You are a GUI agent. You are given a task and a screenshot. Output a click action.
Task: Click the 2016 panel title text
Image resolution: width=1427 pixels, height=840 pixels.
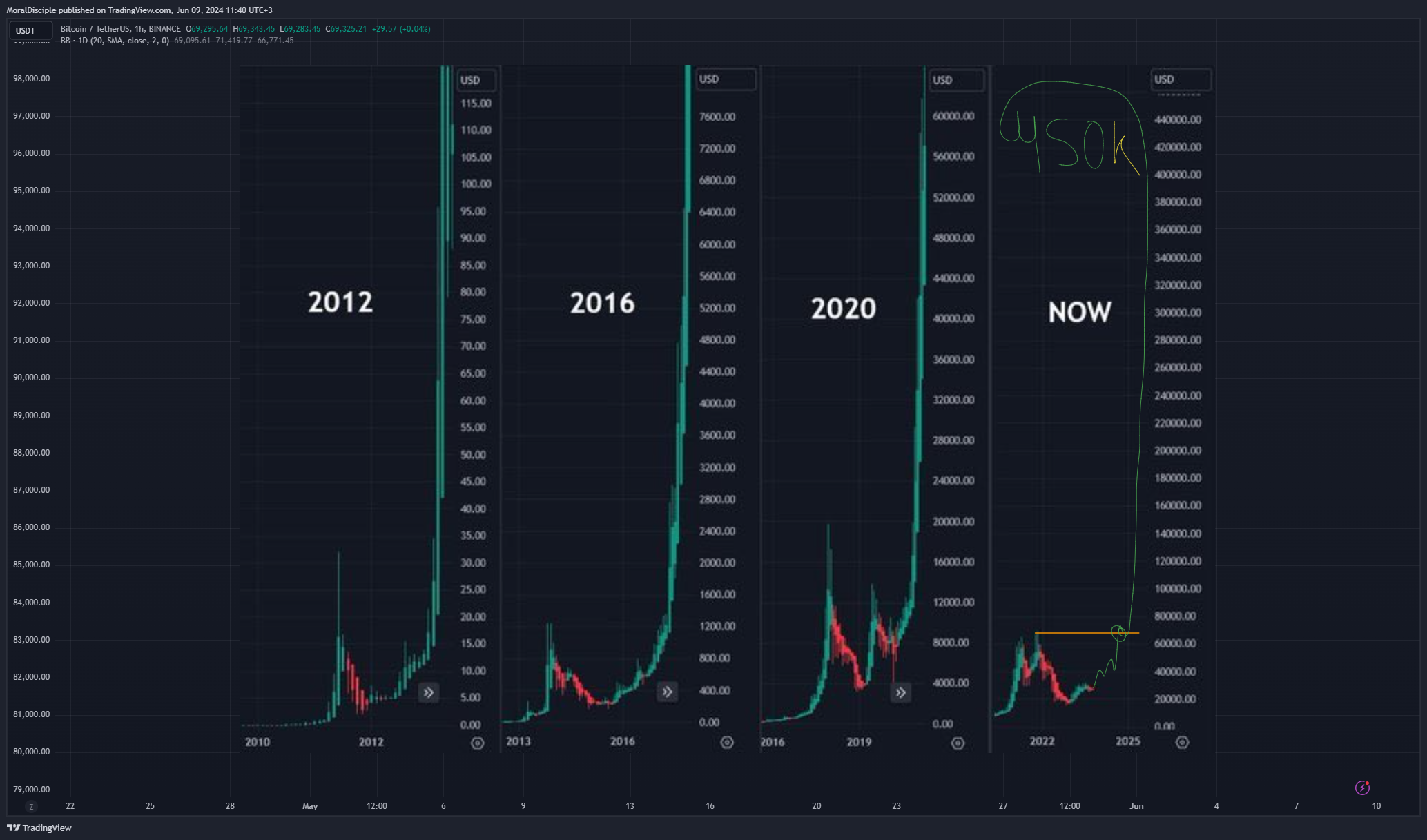coord(602,303)
